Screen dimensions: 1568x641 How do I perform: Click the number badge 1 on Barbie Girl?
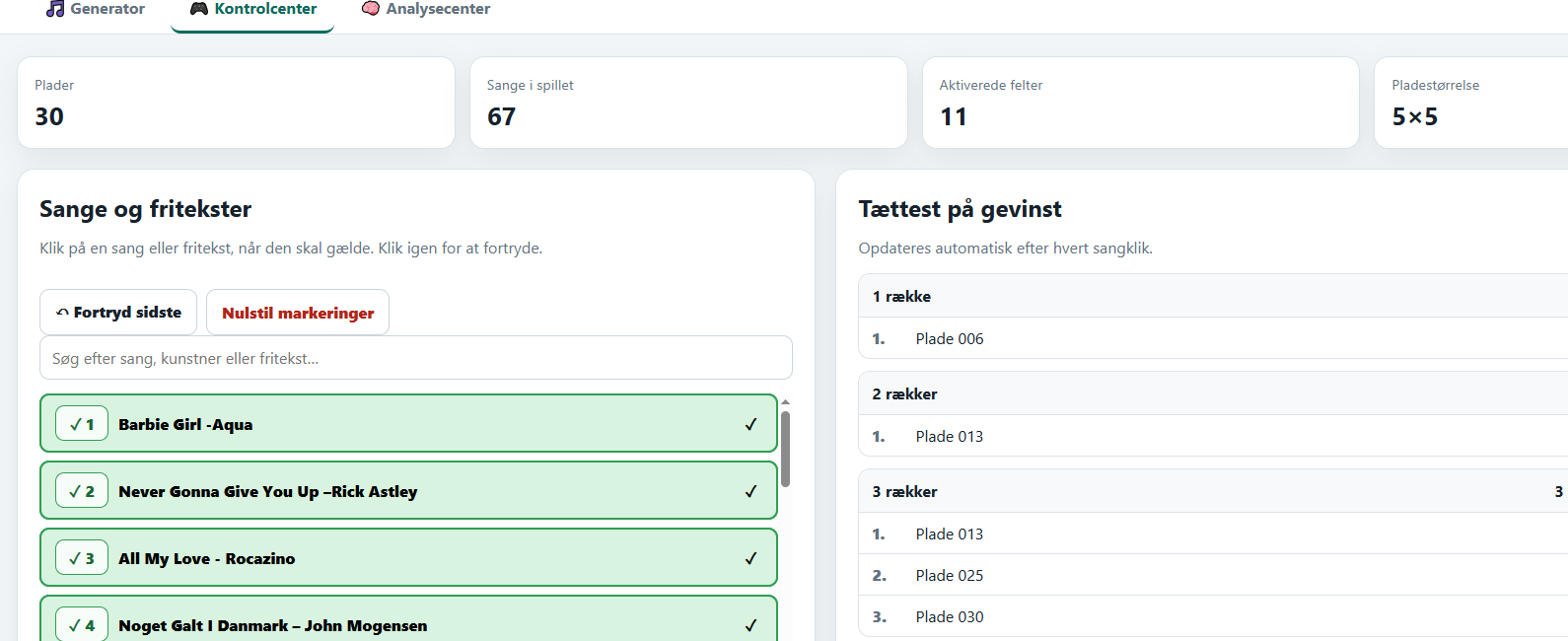coord(82,424)
